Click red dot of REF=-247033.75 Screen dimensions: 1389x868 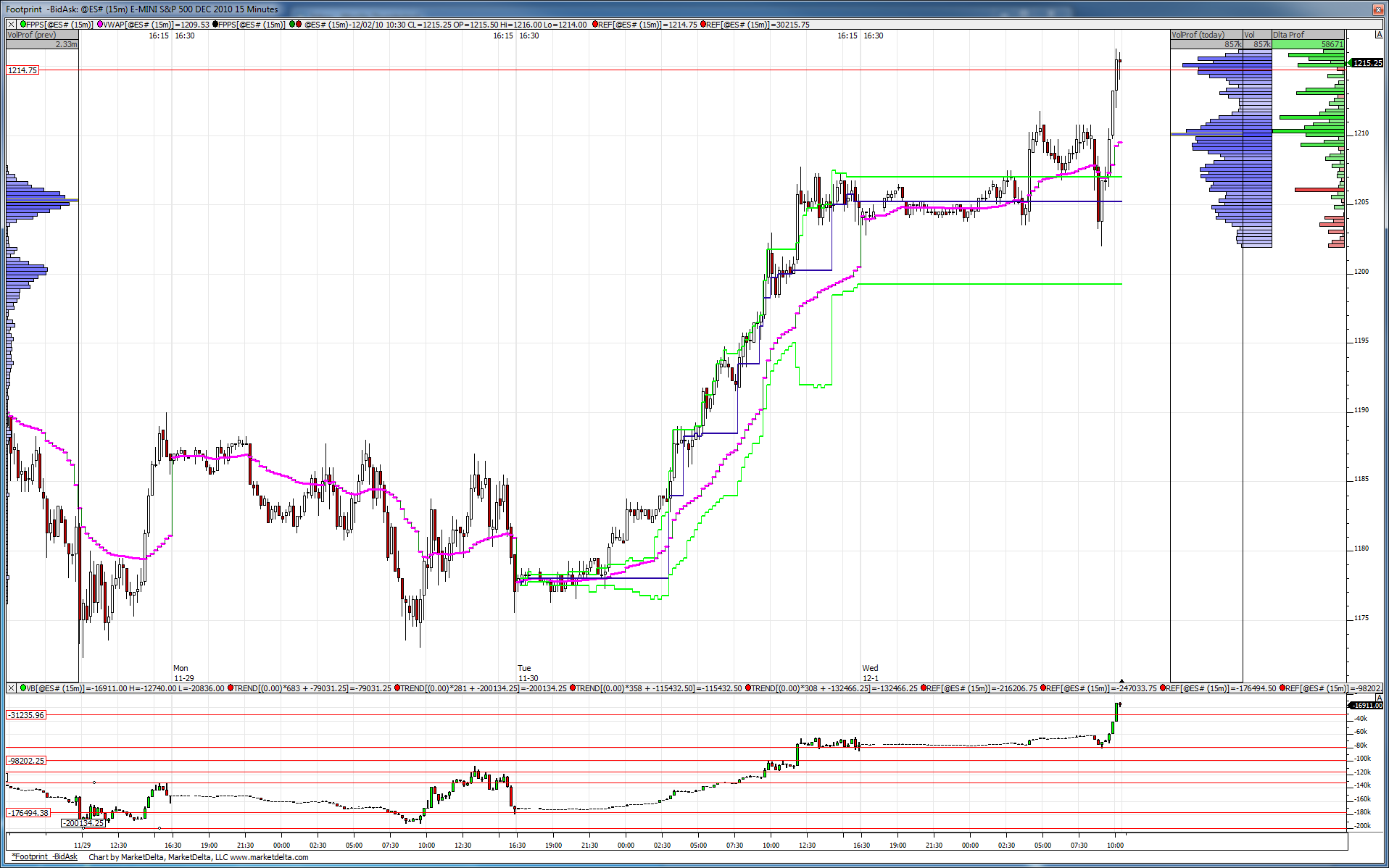point(1044,688)
